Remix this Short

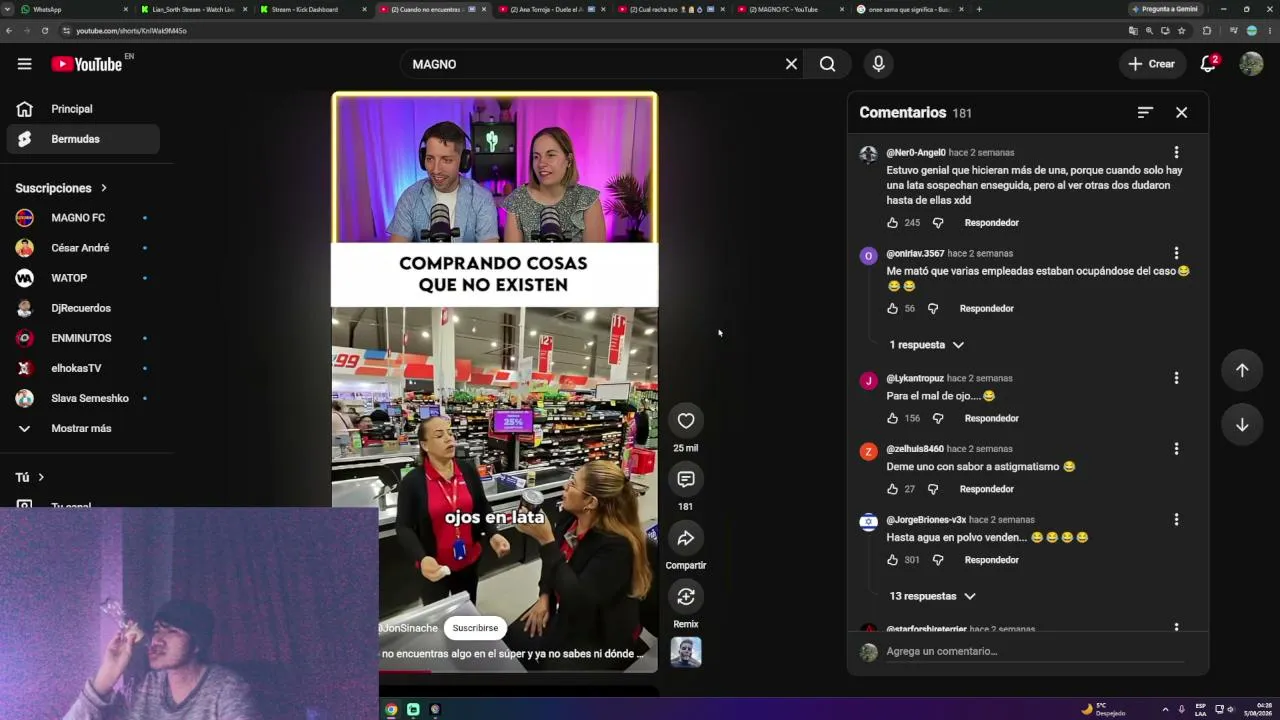tap(686, 597)
